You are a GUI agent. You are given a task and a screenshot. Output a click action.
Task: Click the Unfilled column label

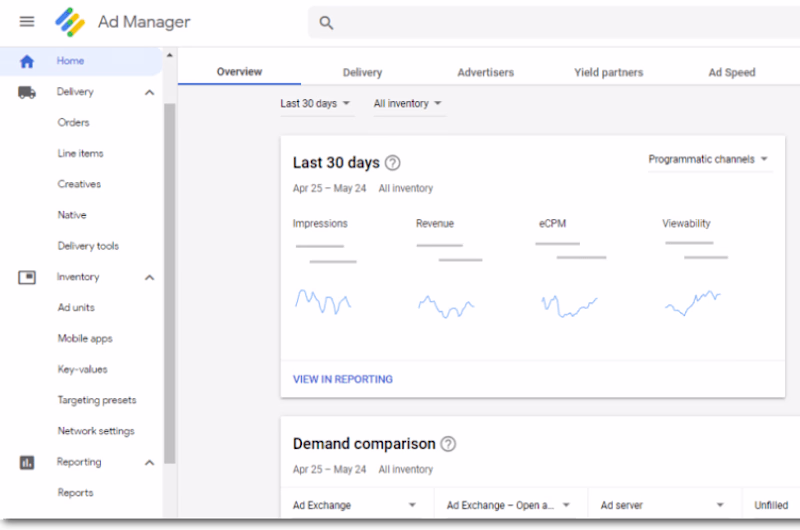(x=771, y=505)
